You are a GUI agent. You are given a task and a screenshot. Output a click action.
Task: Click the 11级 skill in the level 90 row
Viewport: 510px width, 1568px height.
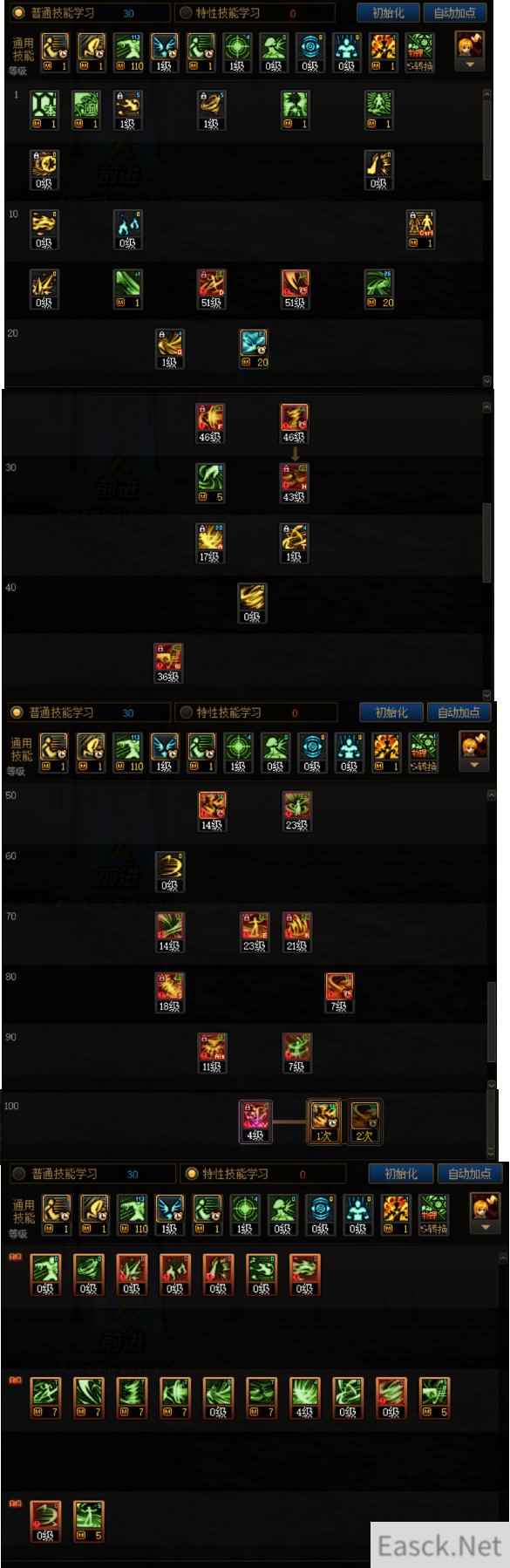tap(212, 1053)
